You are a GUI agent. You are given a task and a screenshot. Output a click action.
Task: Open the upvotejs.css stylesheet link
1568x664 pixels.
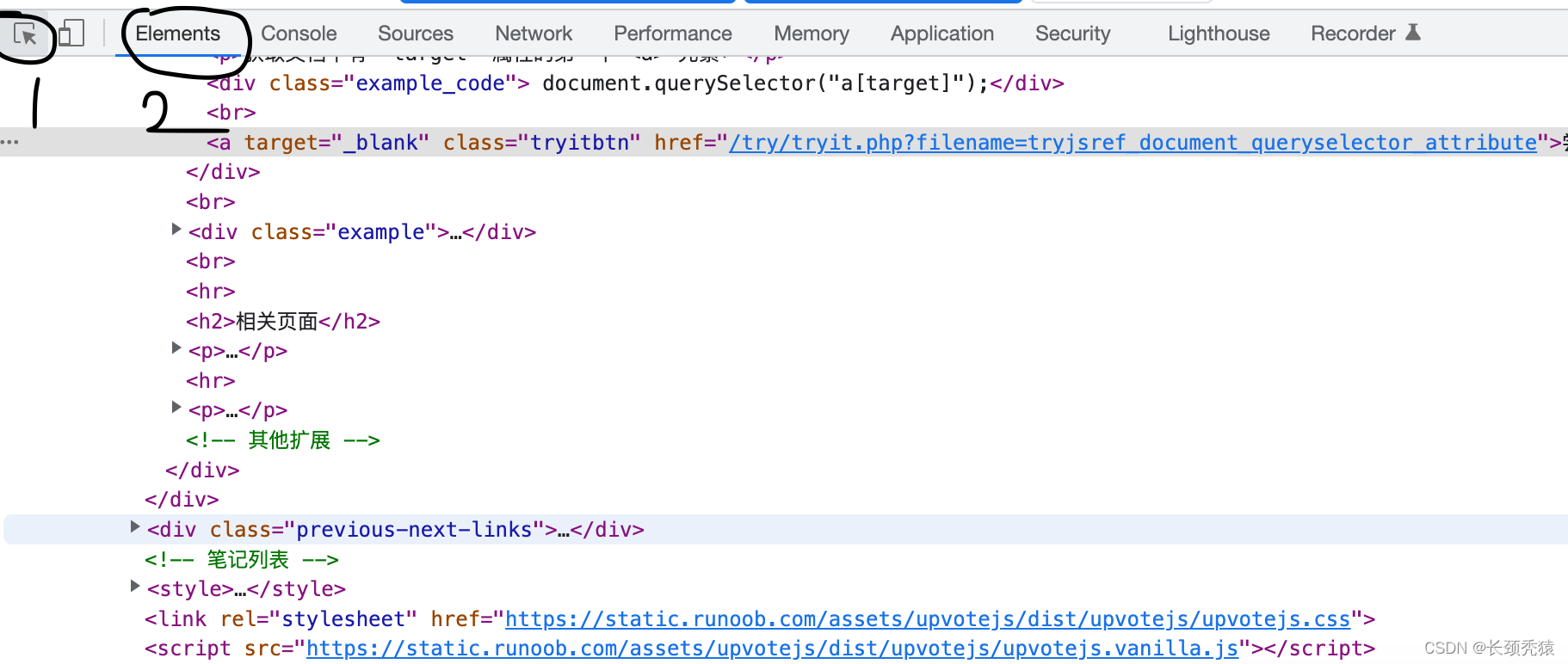928,619
